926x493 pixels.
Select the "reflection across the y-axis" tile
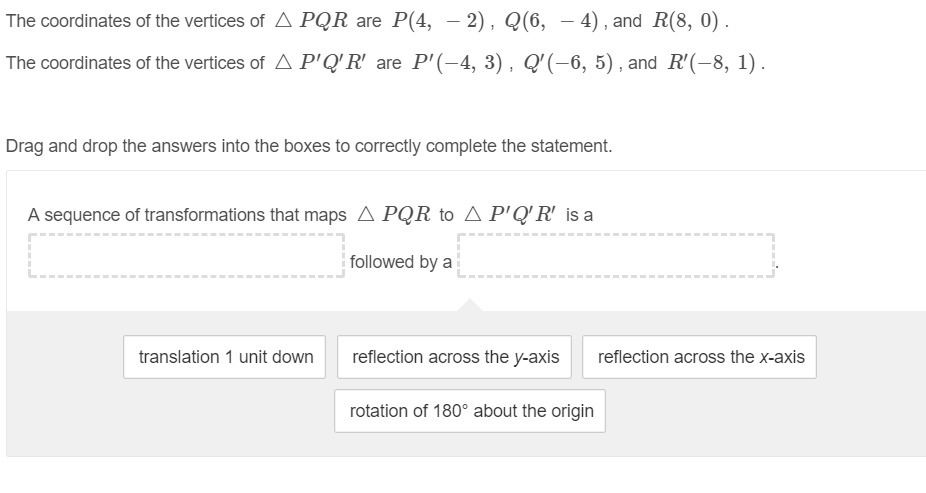click(454, 357)
